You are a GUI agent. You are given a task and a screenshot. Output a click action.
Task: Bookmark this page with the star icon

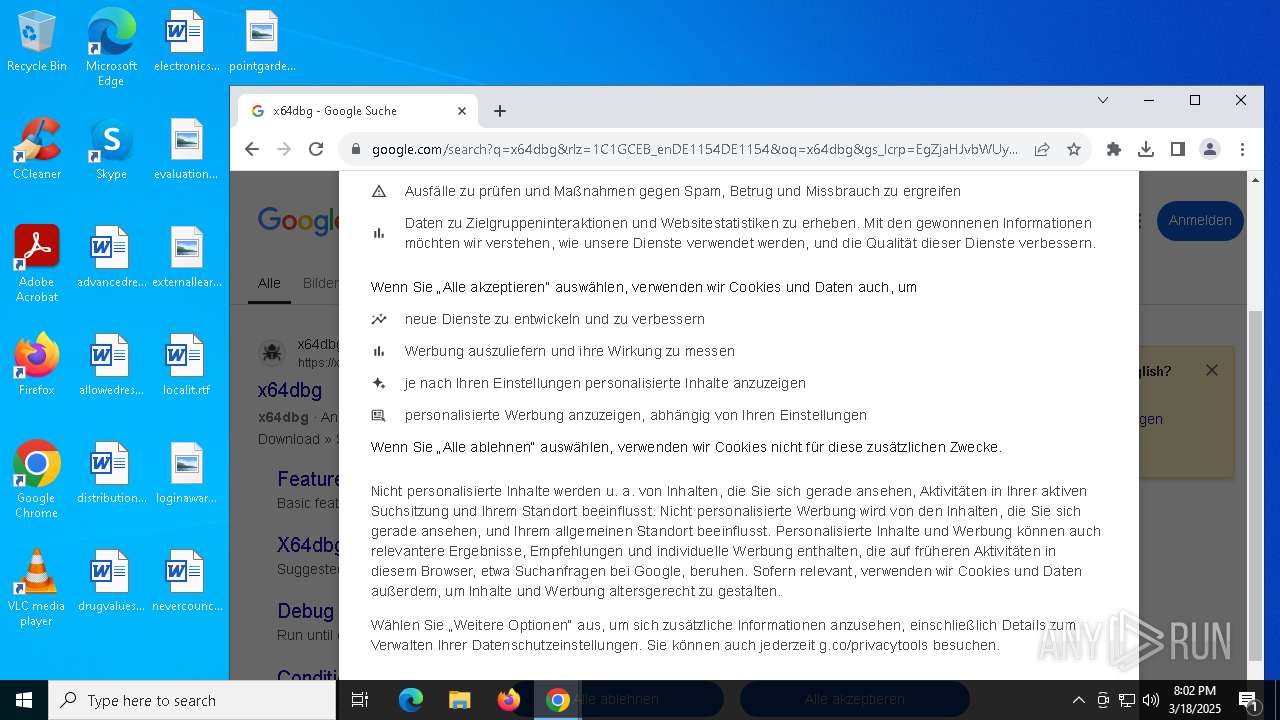[1074, 149]
